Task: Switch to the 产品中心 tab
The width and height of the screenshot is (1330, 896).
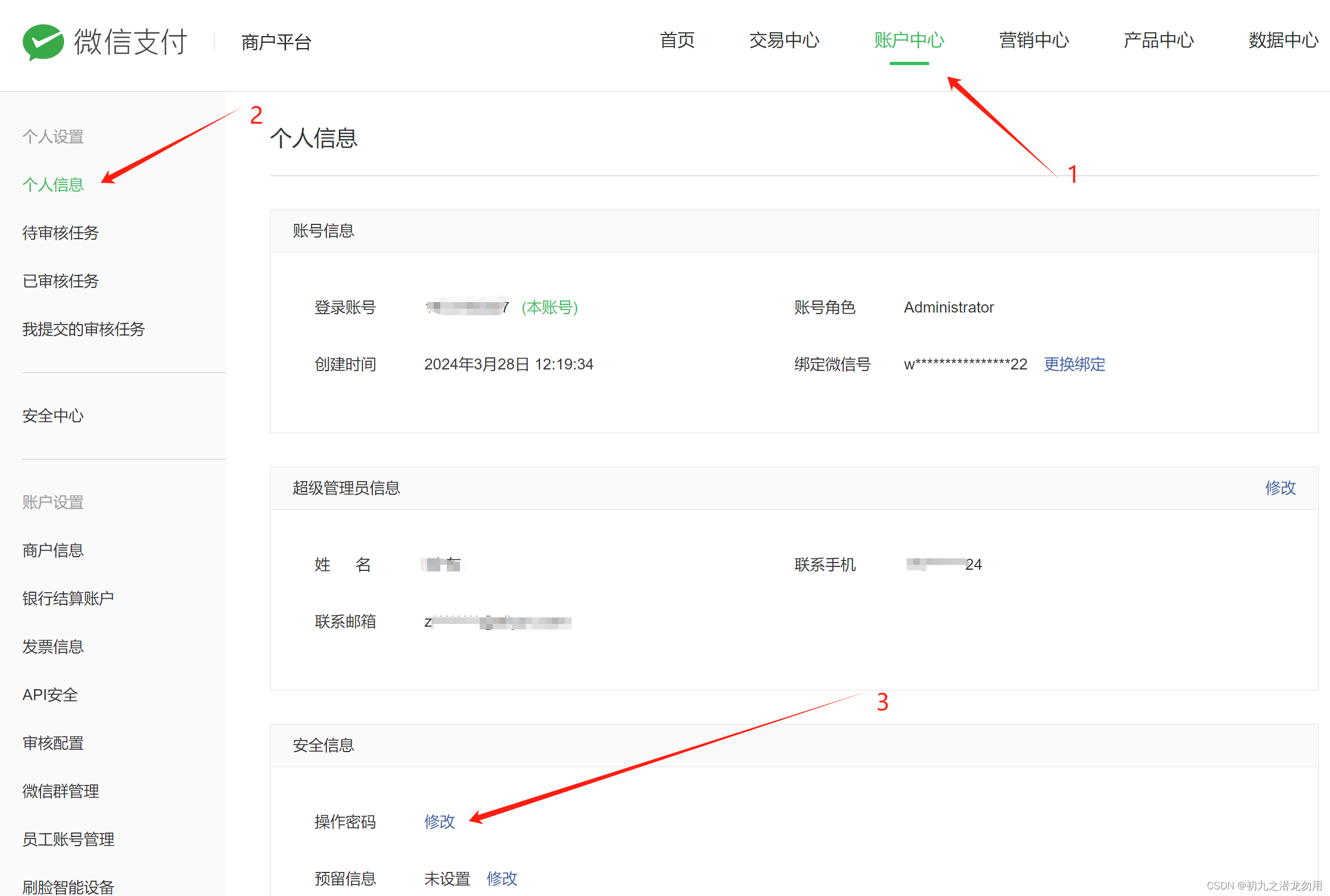Action: pos(1158,41)
